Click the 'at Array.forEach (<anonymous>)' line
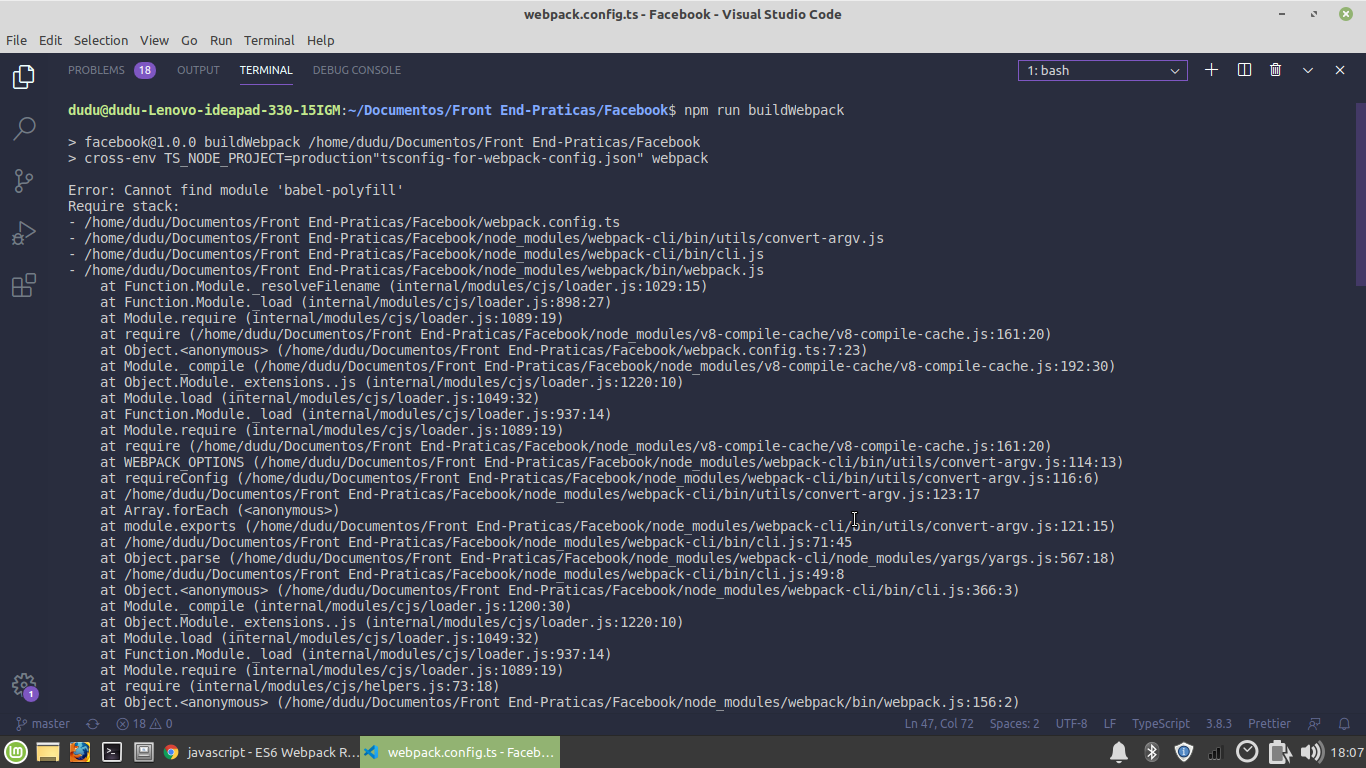This screenshot has width=1366, height=768. click(x=220, y=510)
